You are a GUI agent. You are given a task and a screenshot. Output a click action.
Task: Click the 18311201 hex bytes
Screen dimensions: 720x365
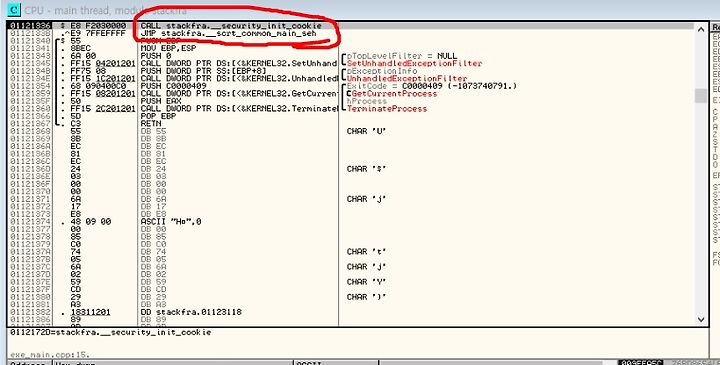(x=90, y=312)
